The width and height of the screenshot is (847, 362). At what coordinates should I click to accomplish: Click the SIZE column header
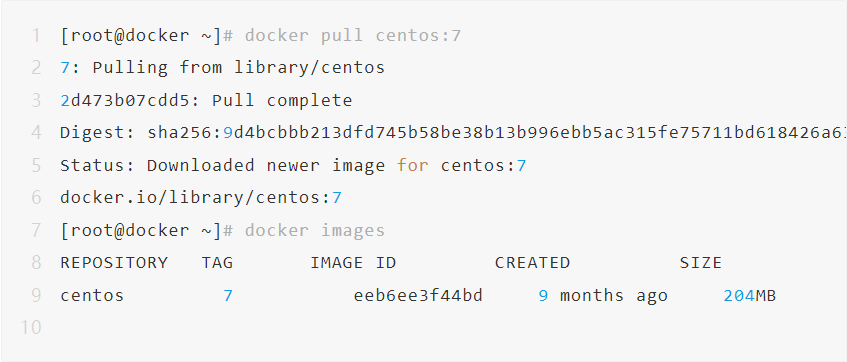click(x=701, y=263)
